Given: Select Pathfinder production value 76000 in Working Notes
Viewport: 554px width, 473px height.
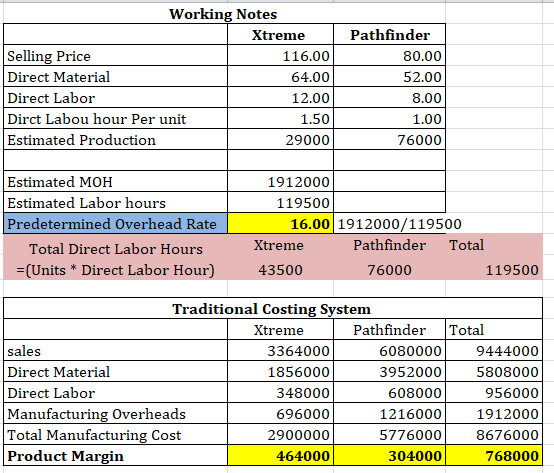Looking at the screenshot, I should [x=389, y=140].
